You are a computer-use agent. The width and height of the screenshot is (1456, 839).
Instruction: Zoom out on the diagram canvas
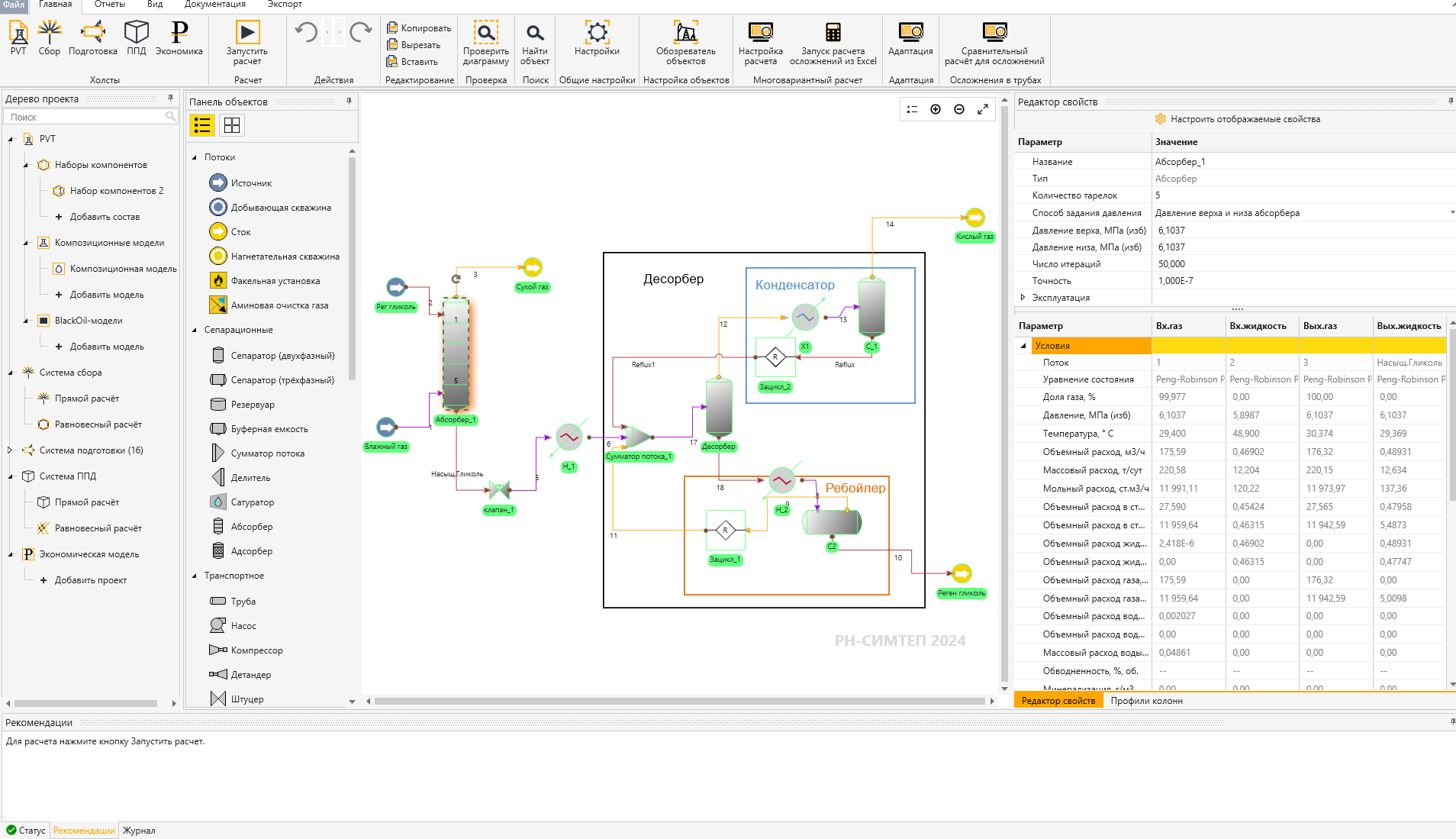pos(959,109)
